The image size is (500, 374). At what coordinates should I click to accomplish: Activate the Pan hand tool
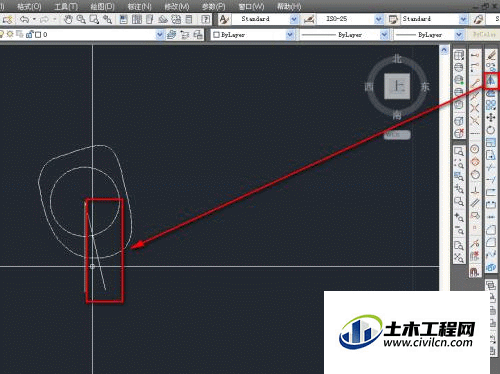tap(68, 19)
